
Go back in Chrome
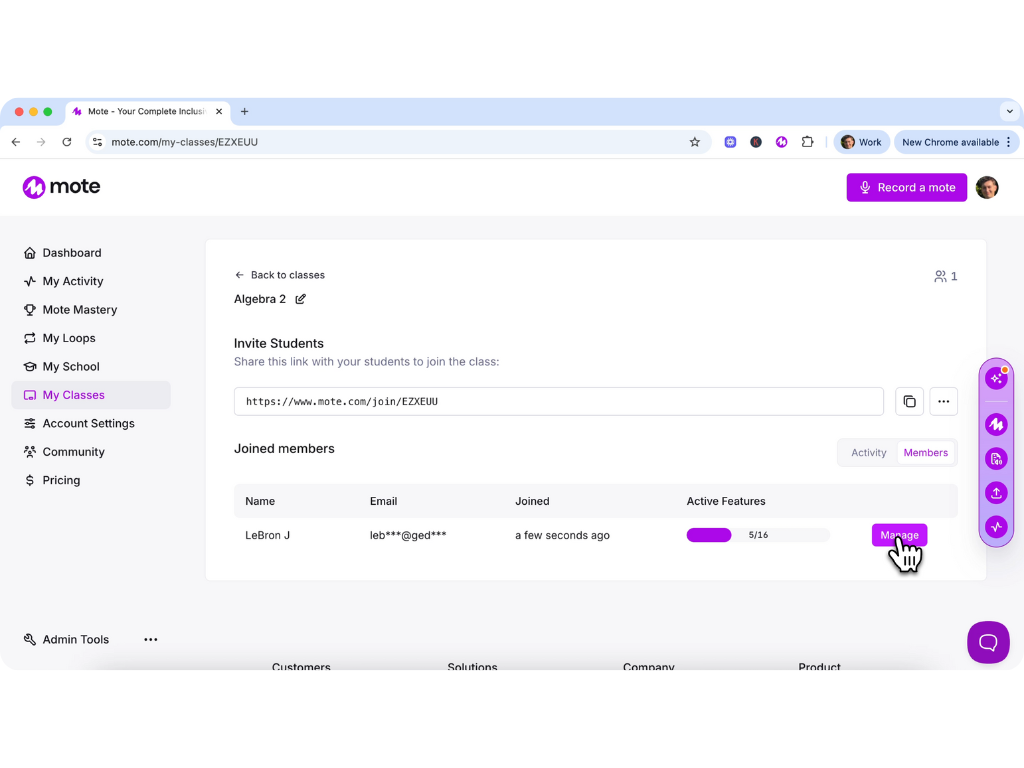[x=16, y=142]
